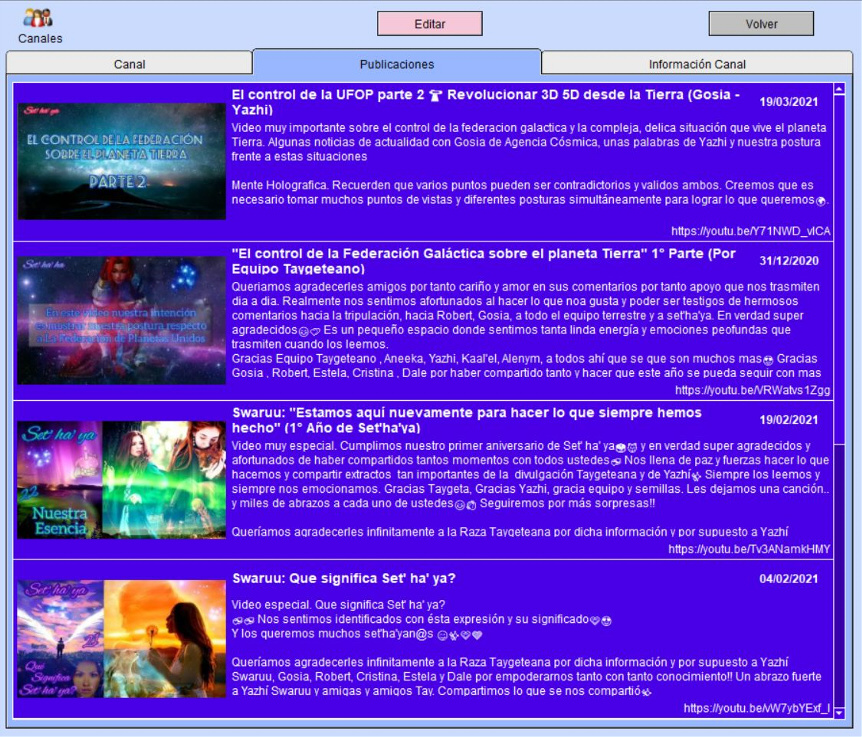Switch to the Canal tab

tap(129, 64)
